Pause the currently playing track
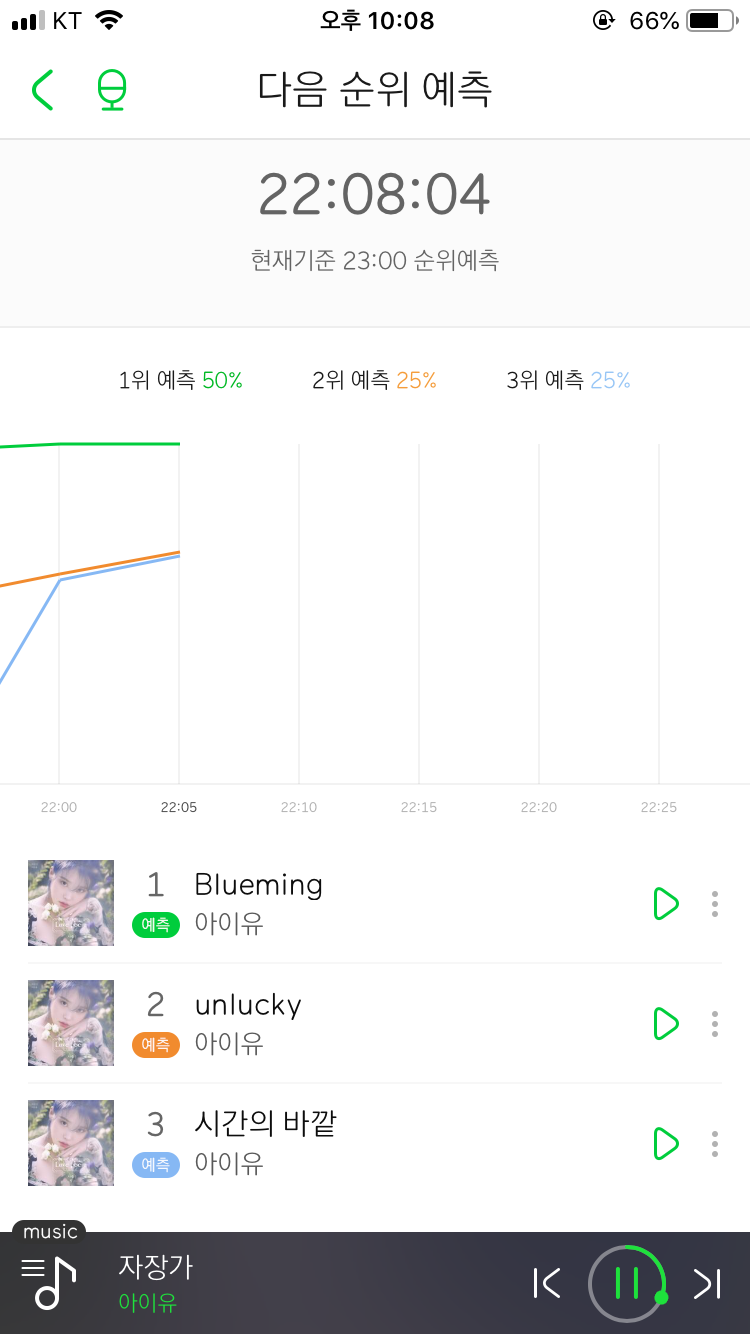 (627, 1283)
